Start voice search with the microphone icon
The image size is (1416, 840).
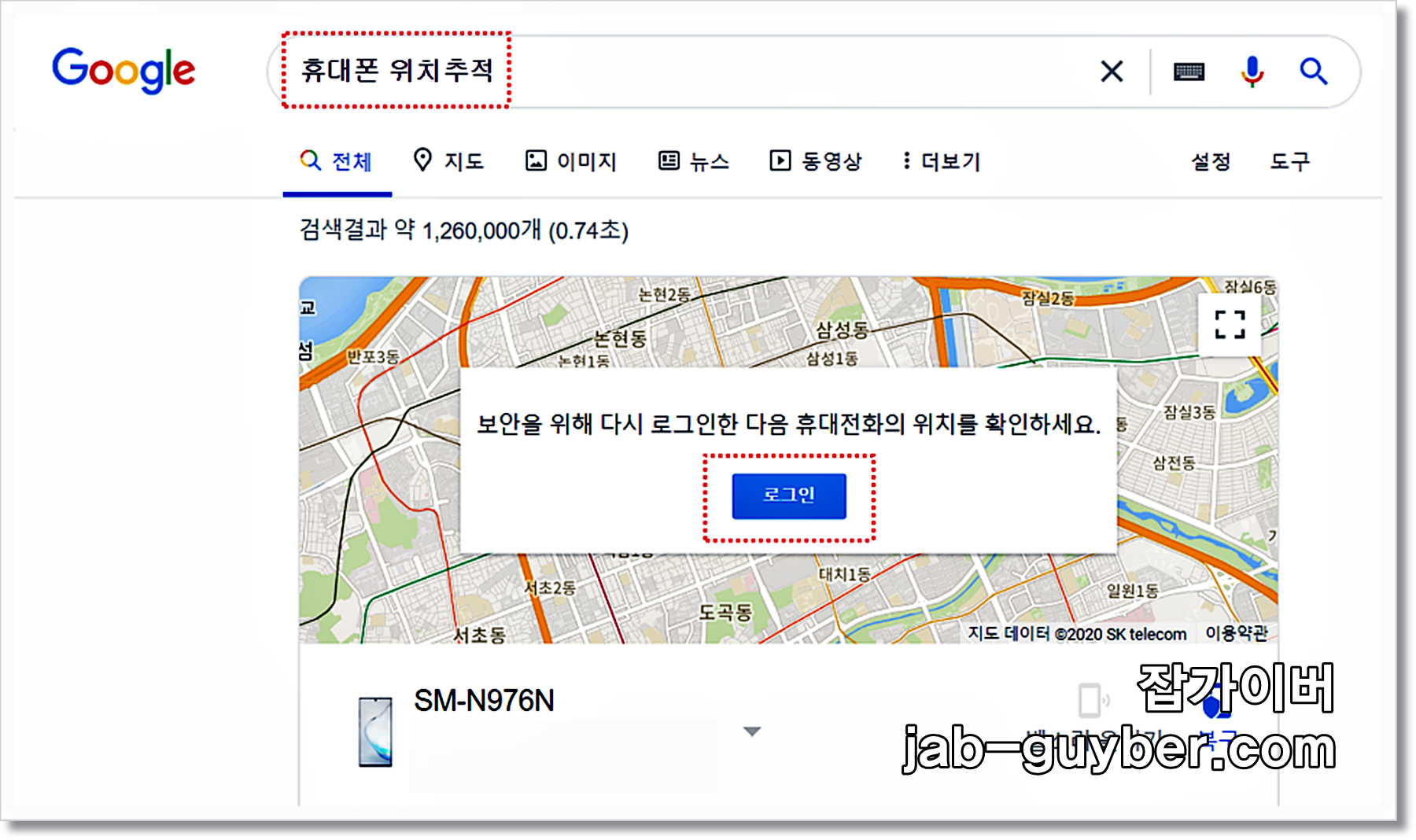point(1252,72)
